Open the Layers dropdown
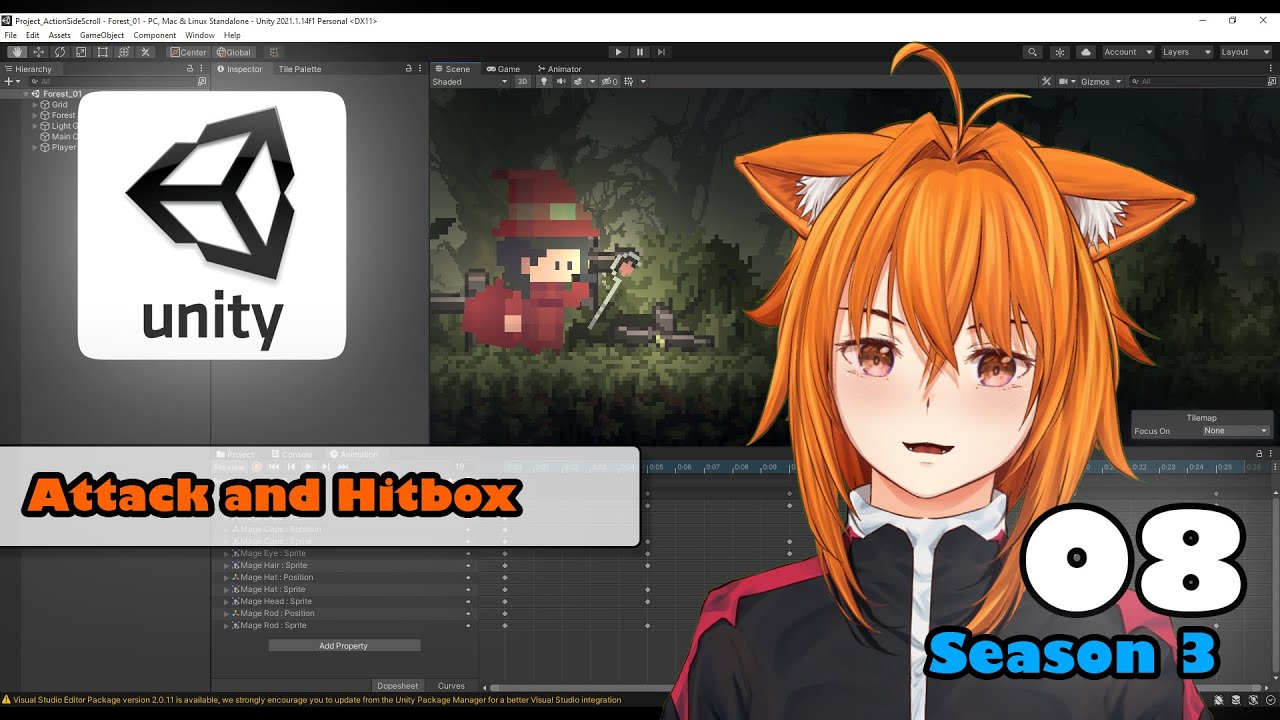Viewport: 1280px width, 720px height. pos(1186,52)
